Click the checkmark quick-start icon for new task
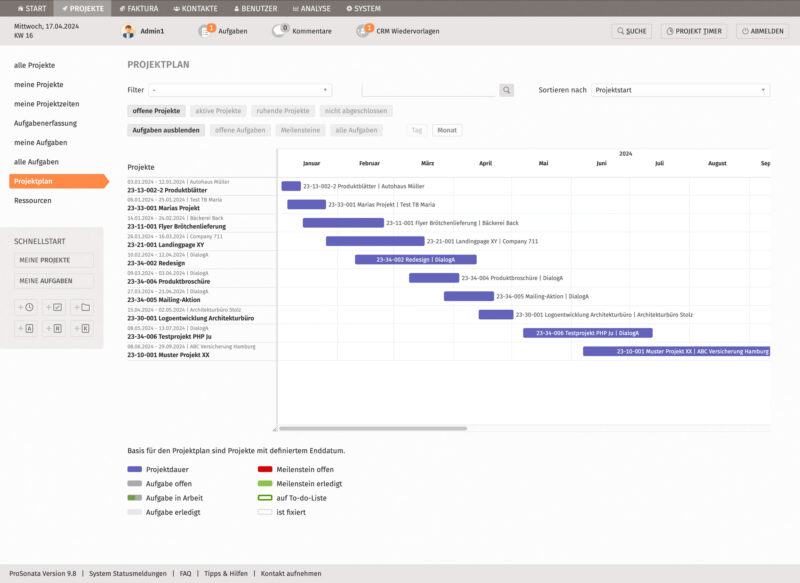 [56, 307]
